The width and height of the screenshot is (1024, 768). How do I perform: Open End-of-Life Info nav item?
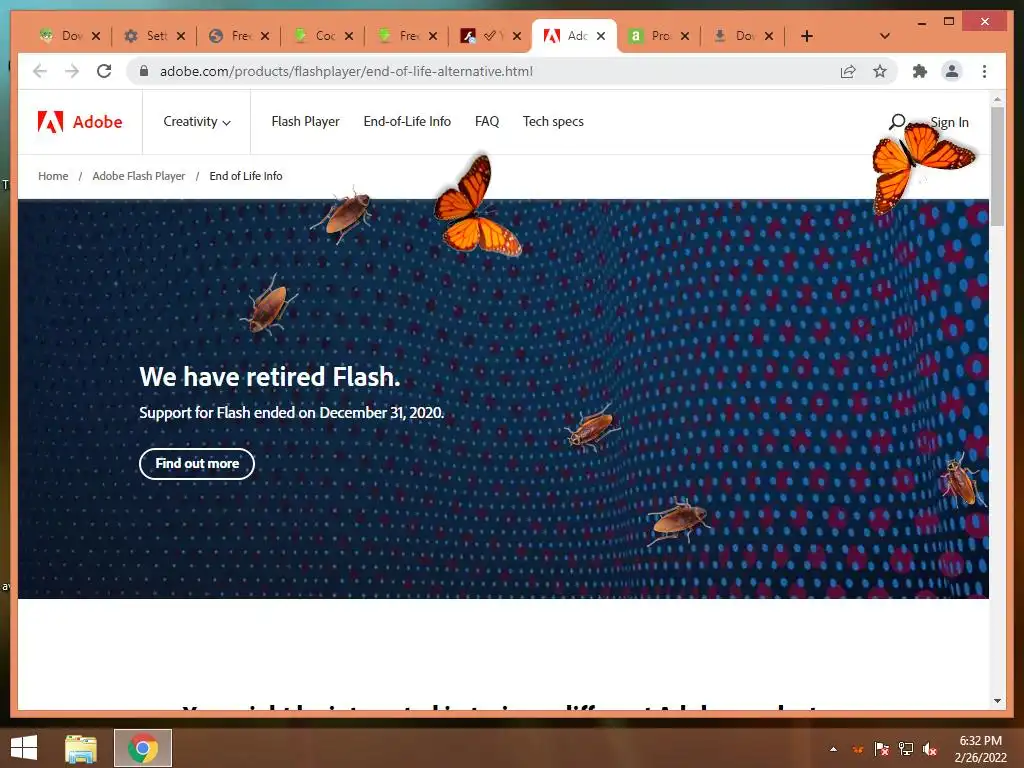point(407,121)
